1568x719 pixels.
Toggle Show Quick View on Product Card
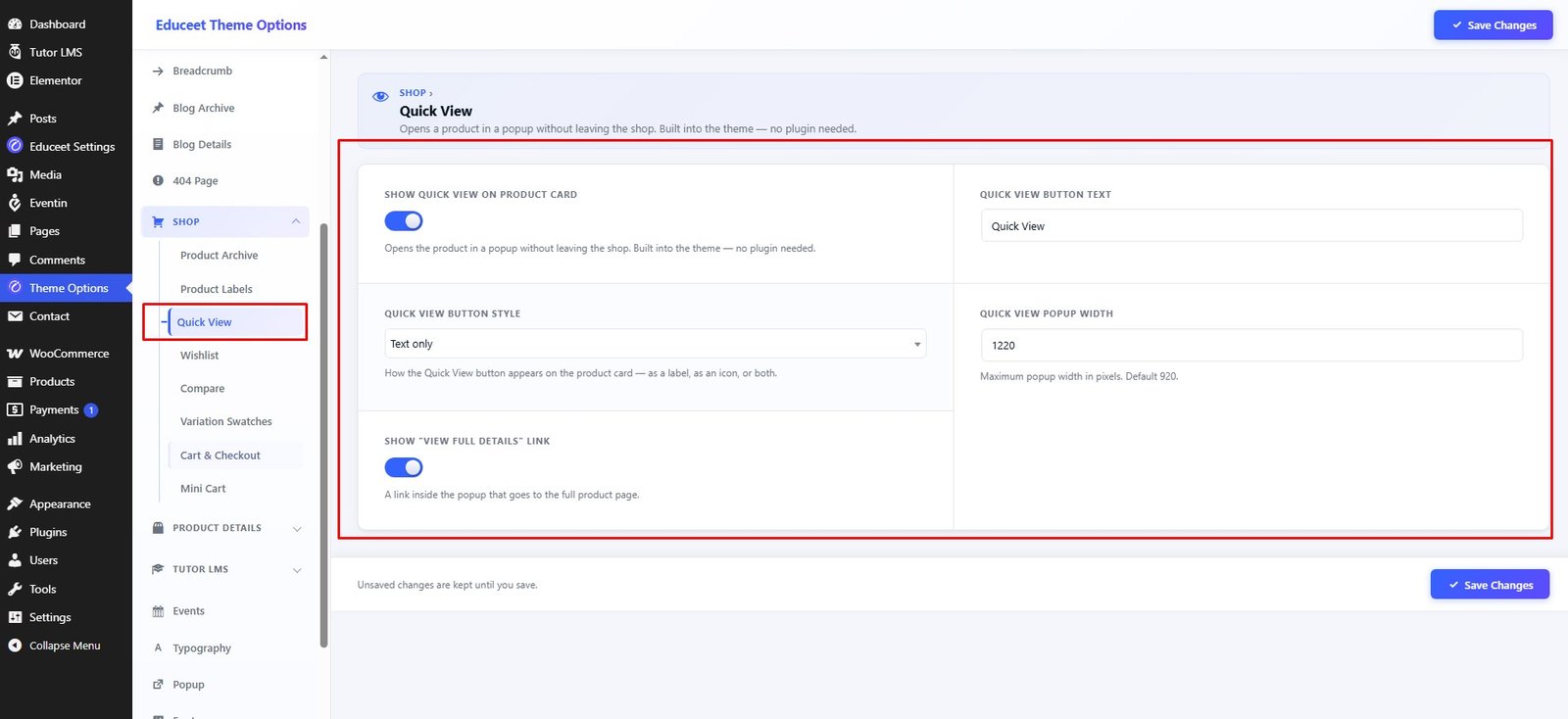[404, 221]
